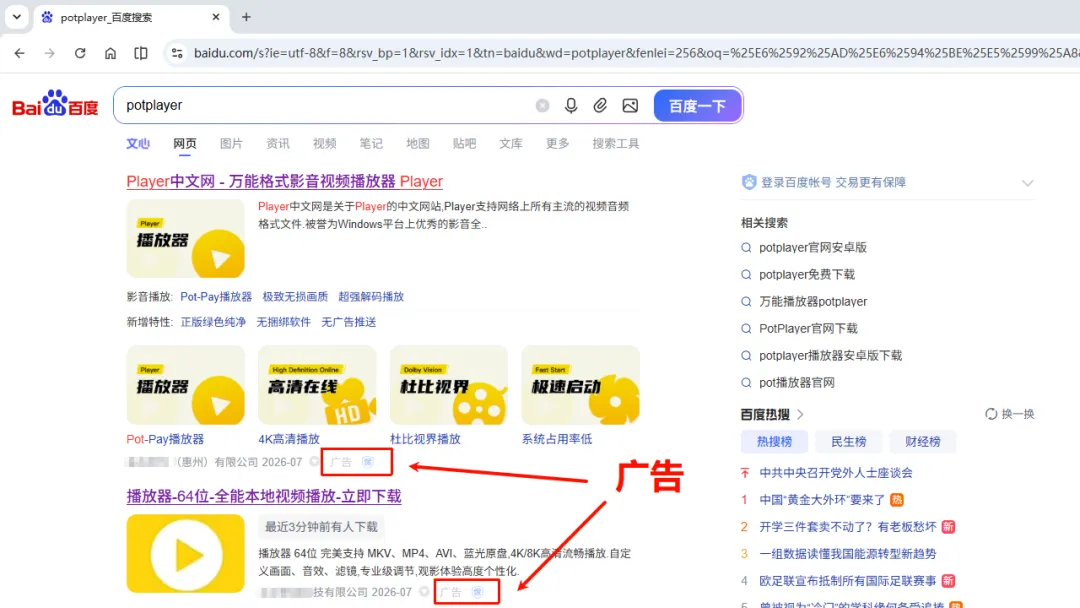The height and width of the screenshot is (608, 1080).
Task: Open hot topic 开学三件套卖不动了
Action: coord(848,527)
